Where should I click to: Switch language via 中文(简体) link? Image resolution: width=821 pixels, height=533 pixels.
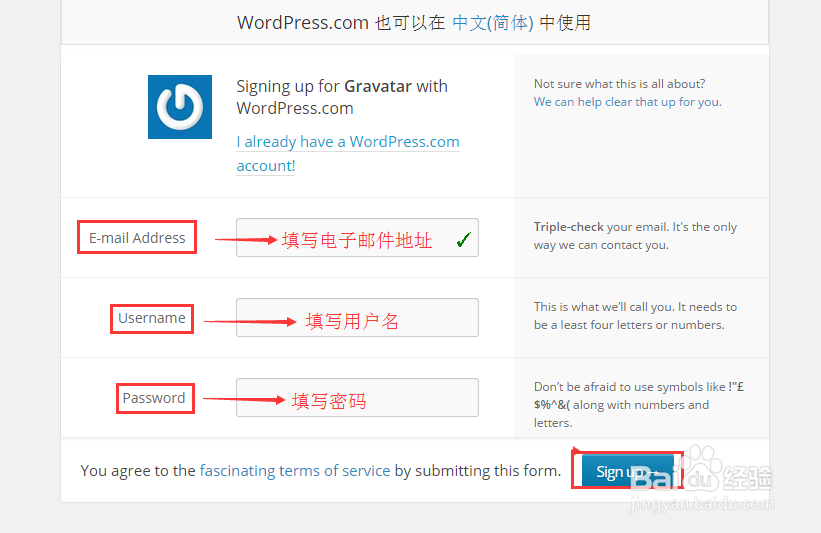coord(493,23)
